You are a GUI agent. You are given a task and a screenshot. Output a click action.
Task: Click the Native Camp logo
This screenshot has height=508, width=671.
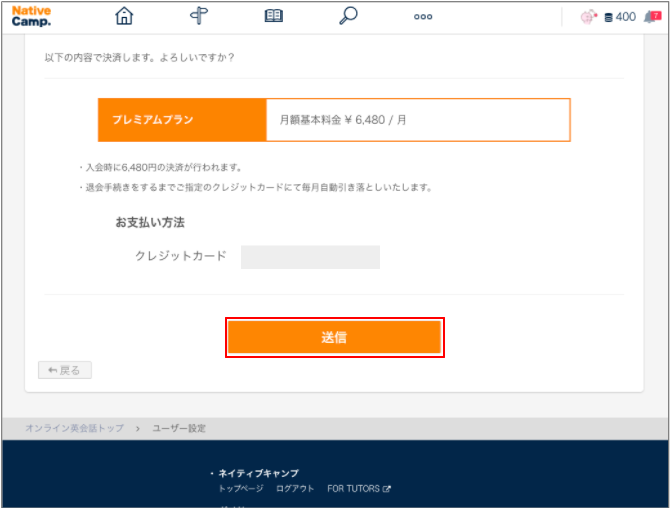(31, 16)
